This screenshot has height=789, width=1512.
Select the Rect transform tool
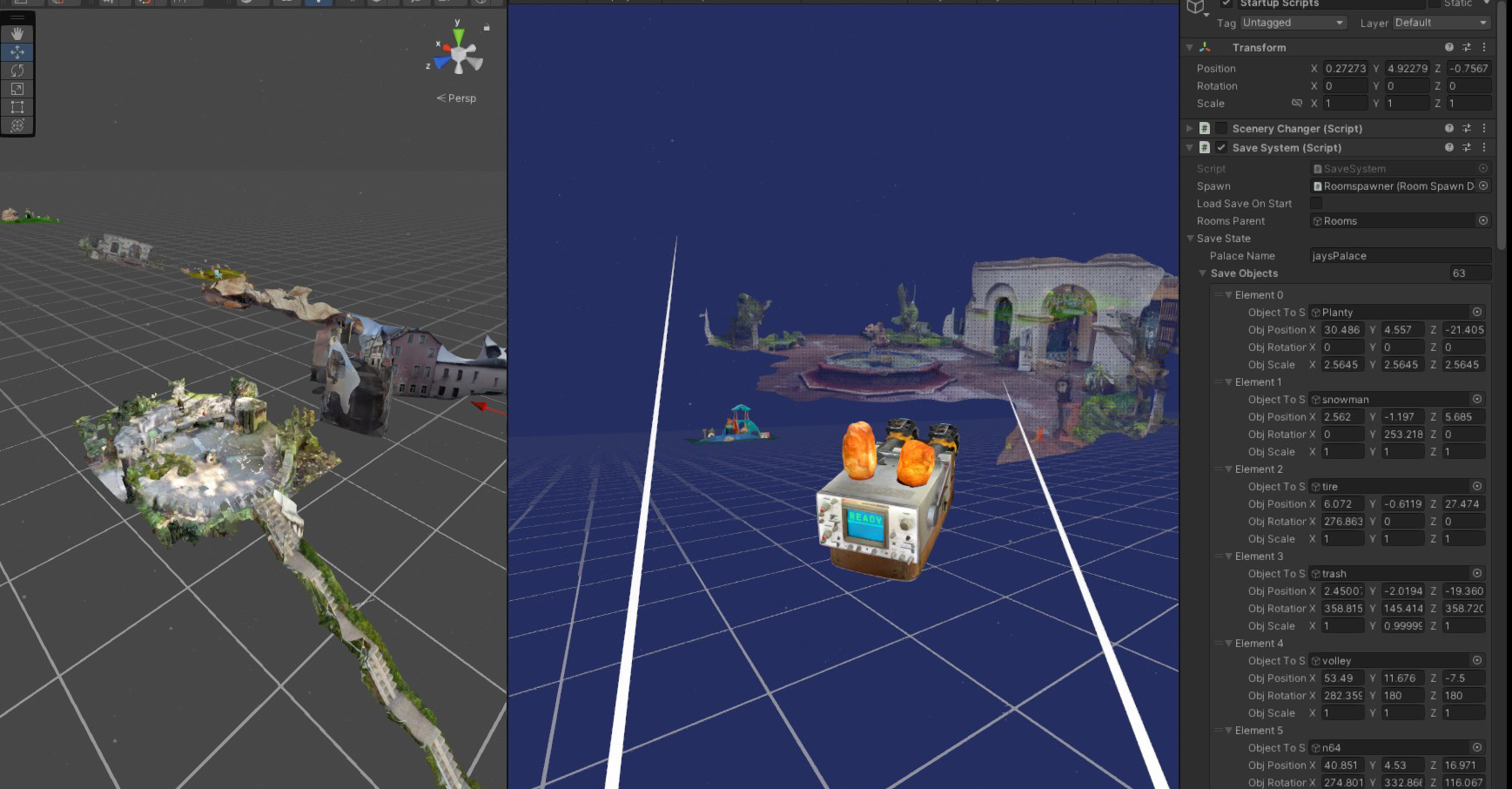(x=17, y=107)
